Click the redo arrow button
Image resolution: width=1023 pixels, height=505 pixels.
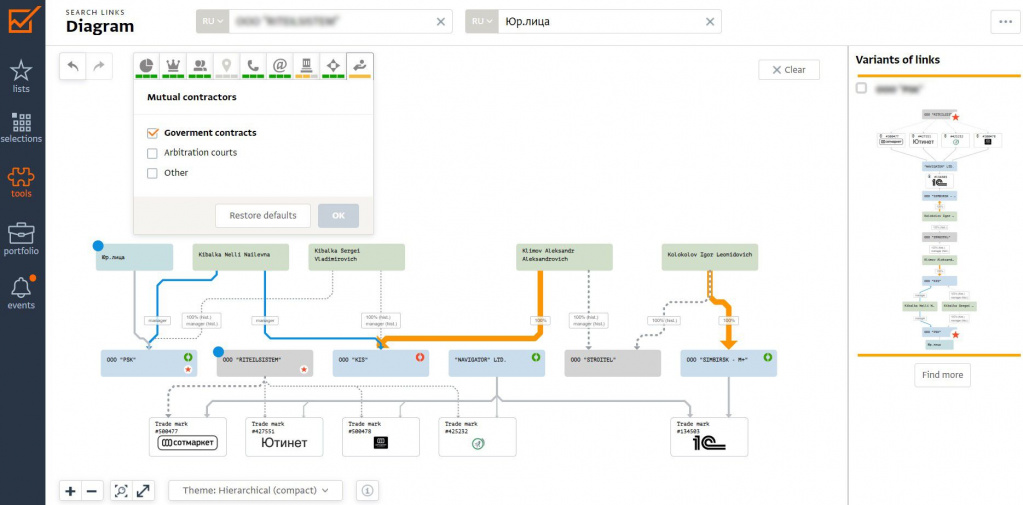point(99,67)
